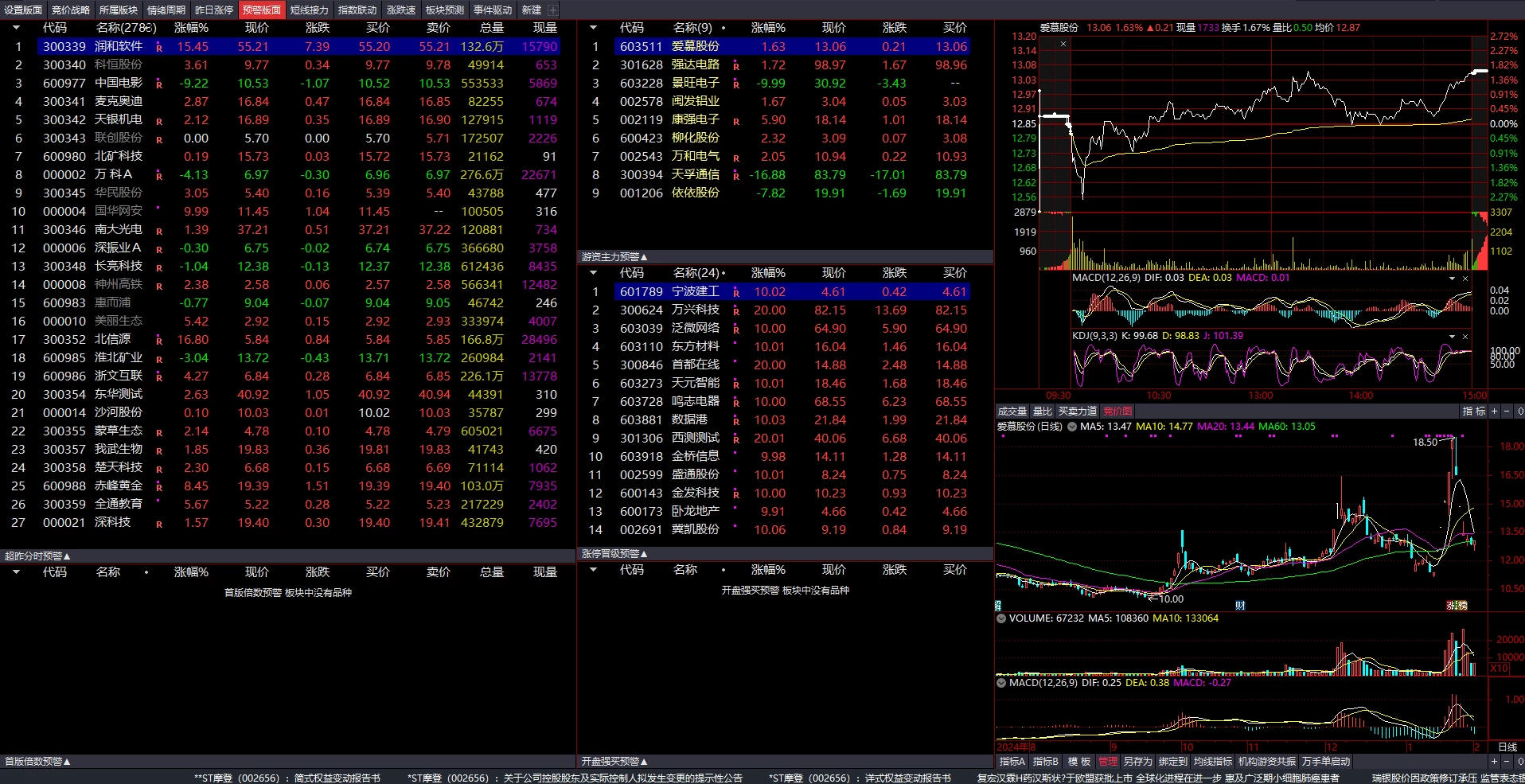Screen dimensions: 1525x784
Task: Click the 绑定到 button
Action: (x=1173, y=762)
